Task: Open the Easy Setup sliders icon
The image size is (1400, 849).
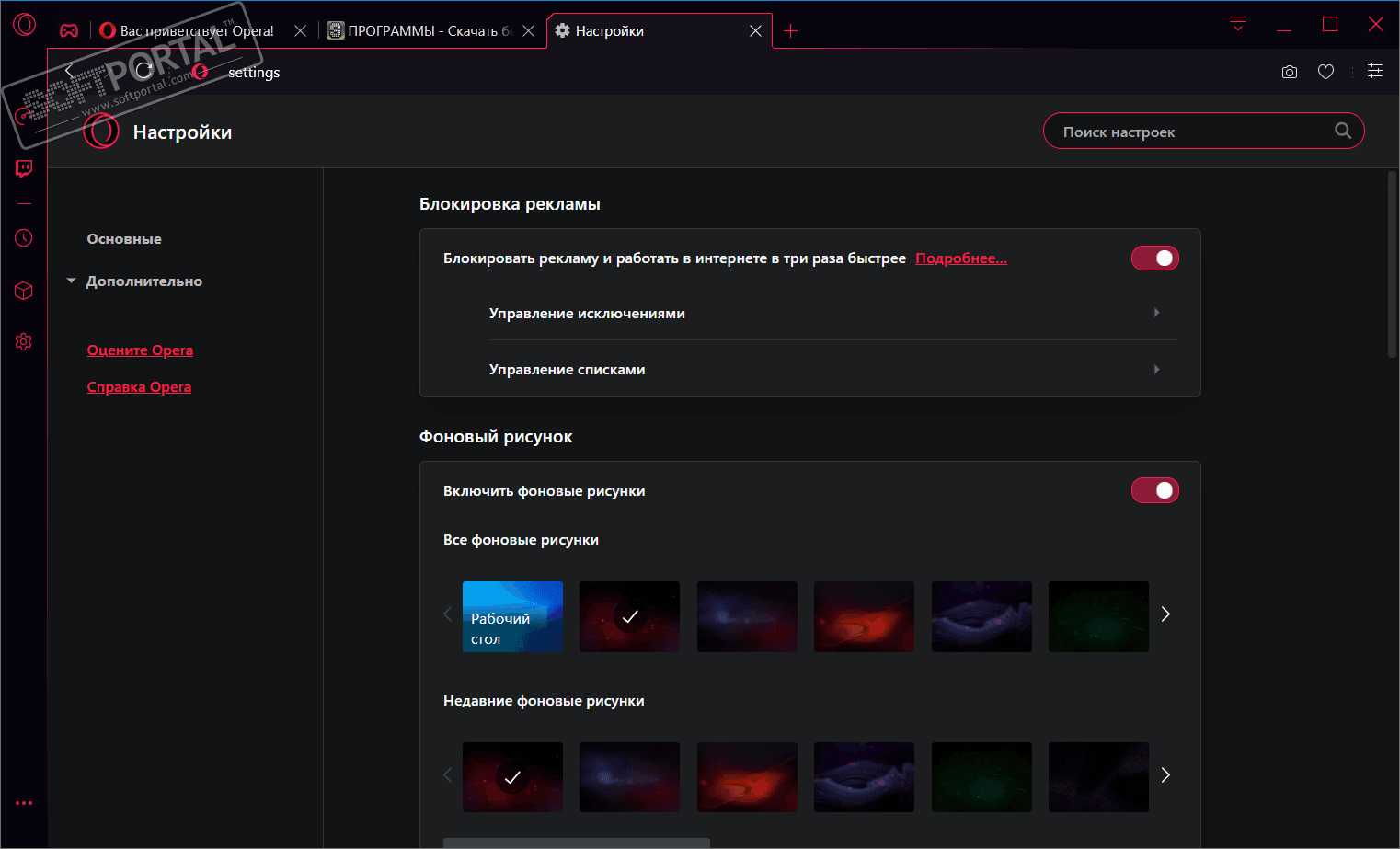Action: [1375, 71]
